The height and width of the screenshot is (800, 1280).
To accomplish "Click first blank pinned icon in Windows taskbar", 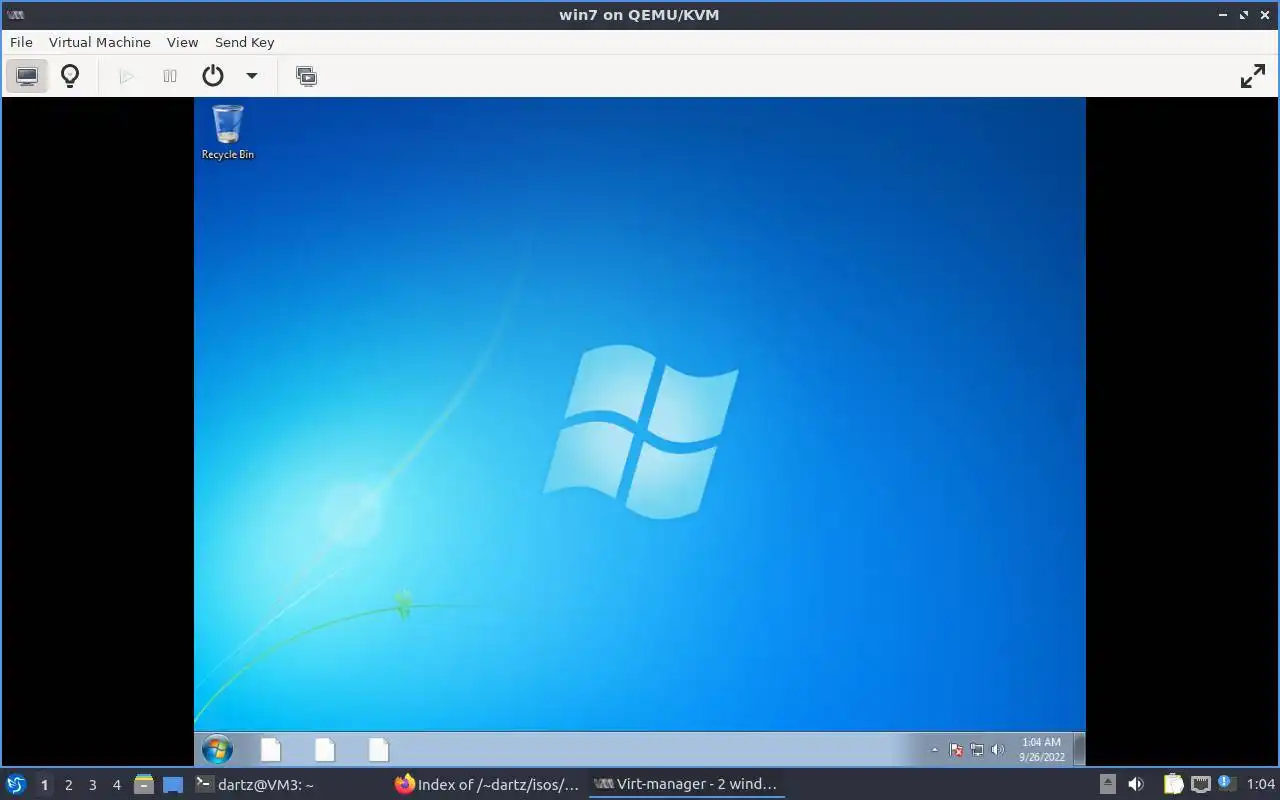I will pyautogui.click(x=271, y=749).
